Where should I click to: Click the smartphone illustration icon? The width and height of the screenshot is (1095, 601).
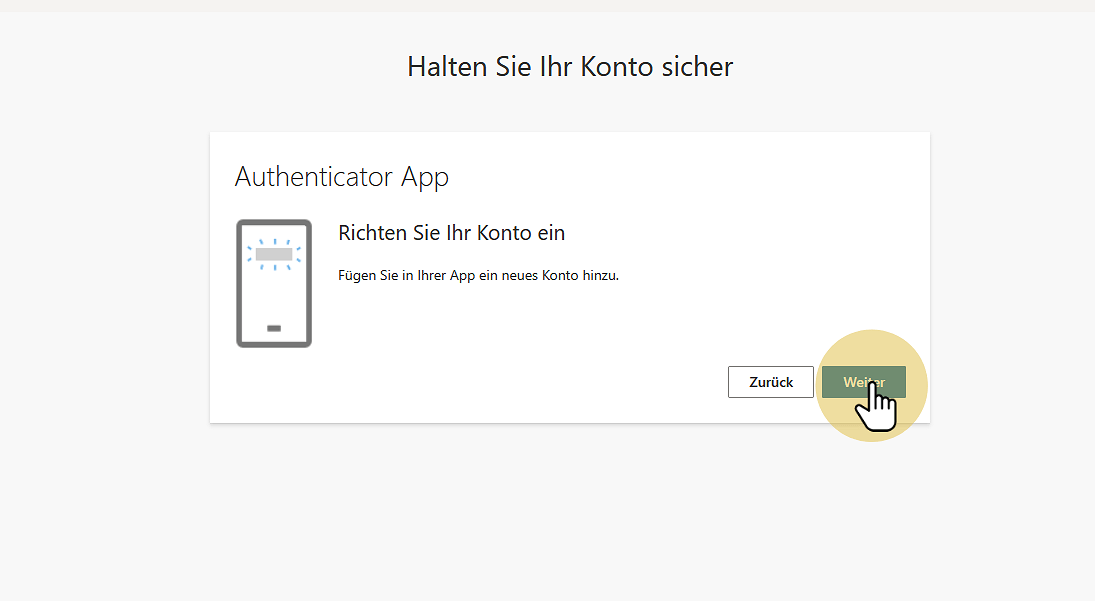coord(274,283)
